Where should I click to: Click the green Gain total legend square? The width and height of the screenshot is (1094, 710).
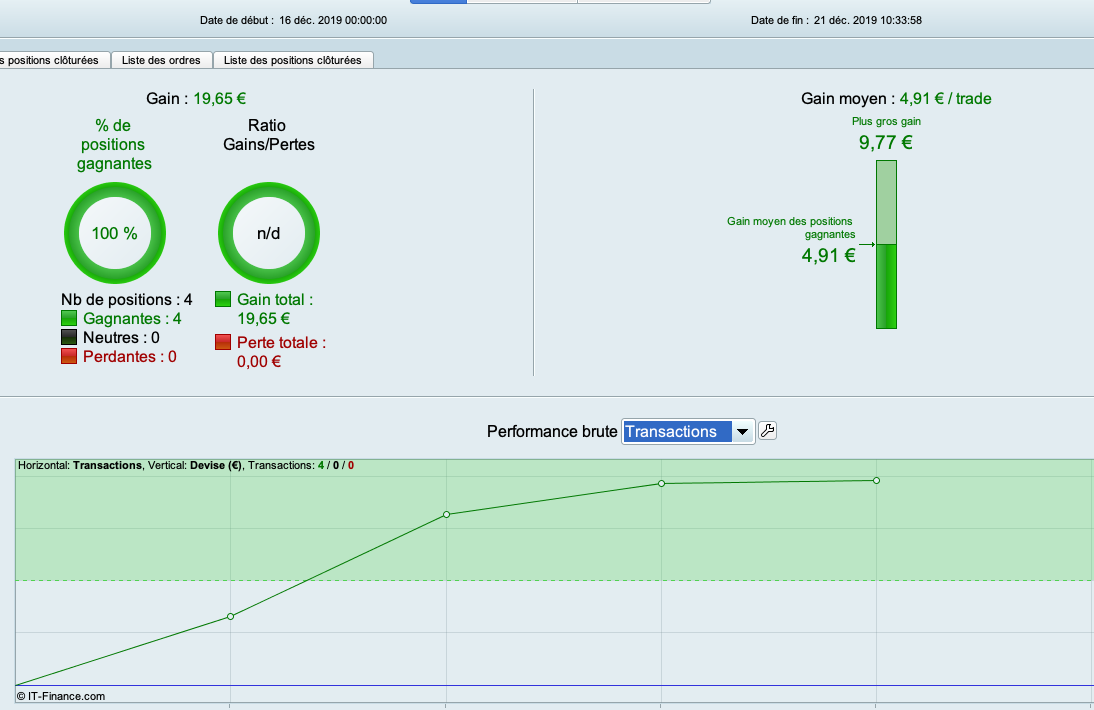click(x=223, y=300)
